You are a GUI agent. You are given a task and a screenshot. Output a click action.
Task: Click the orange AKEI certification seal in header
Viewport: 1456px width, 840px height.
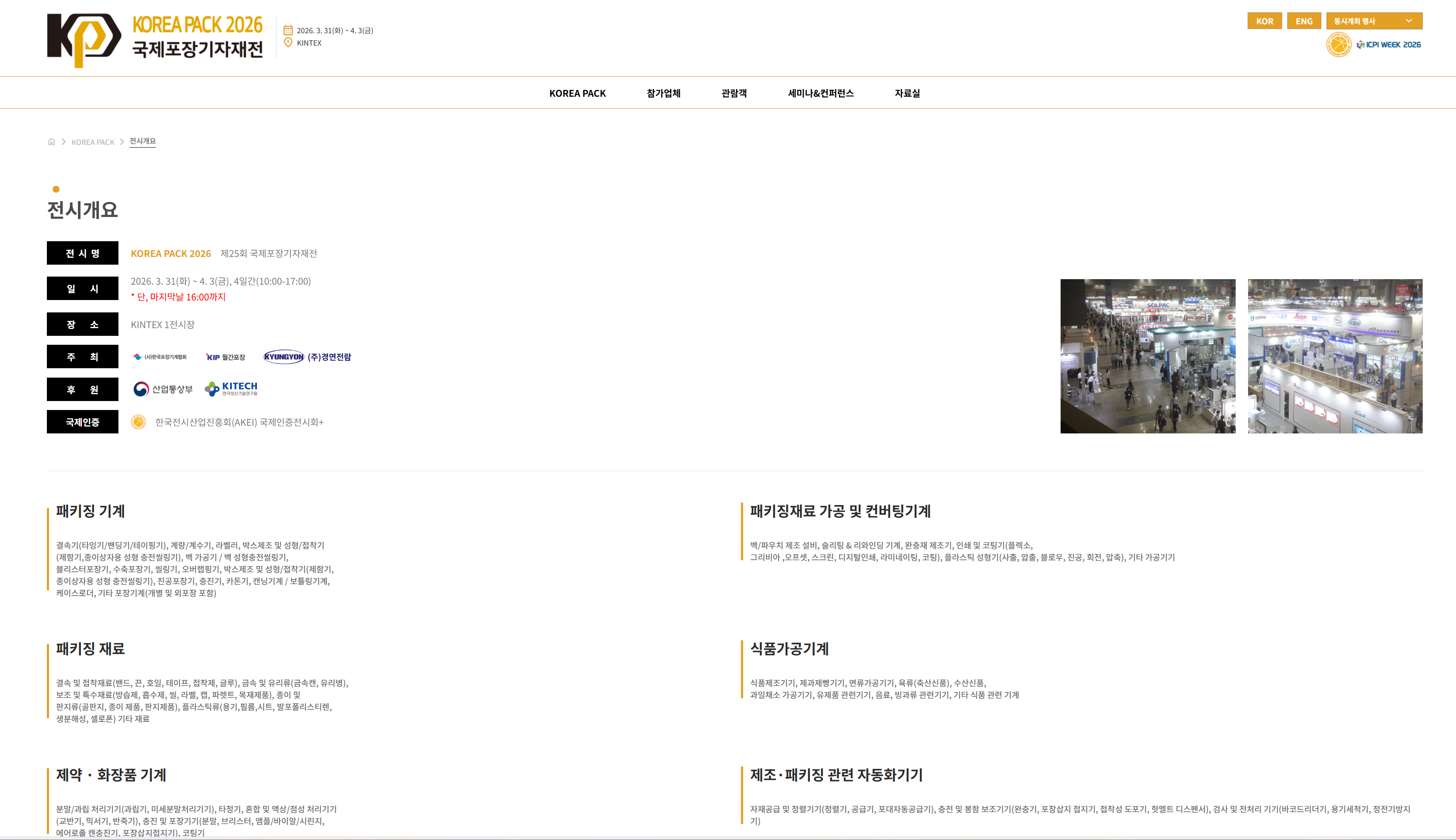point(1338,44)
